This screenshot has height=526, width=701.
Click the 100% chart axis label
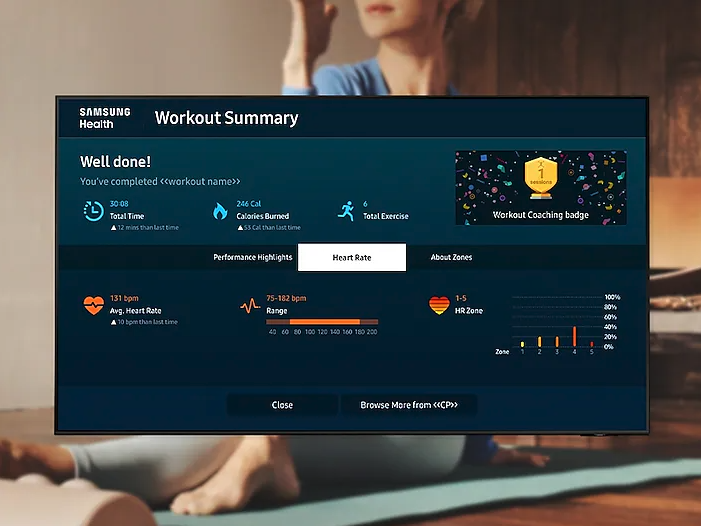tap(612, 297)
